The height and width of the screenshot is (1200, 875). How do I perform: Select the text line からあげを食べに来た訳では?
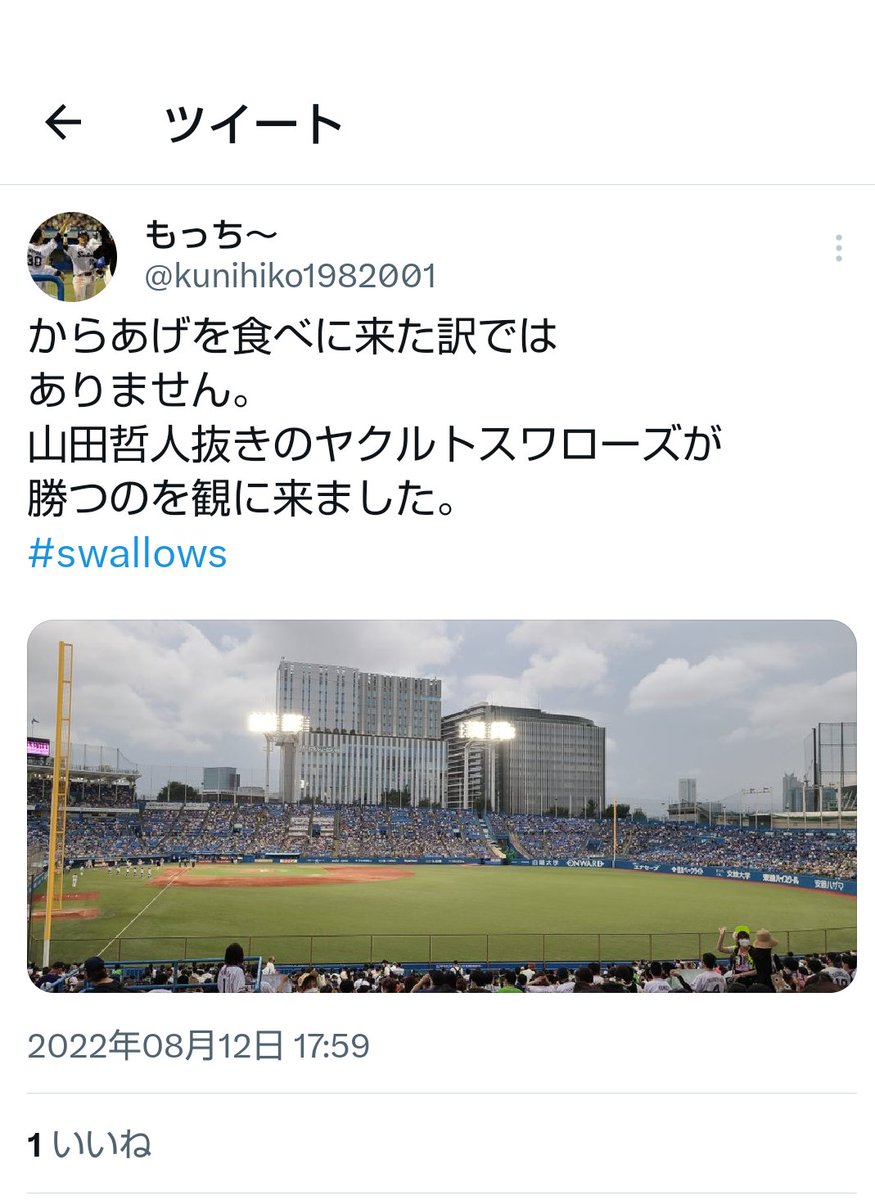(x=292, y=338)
